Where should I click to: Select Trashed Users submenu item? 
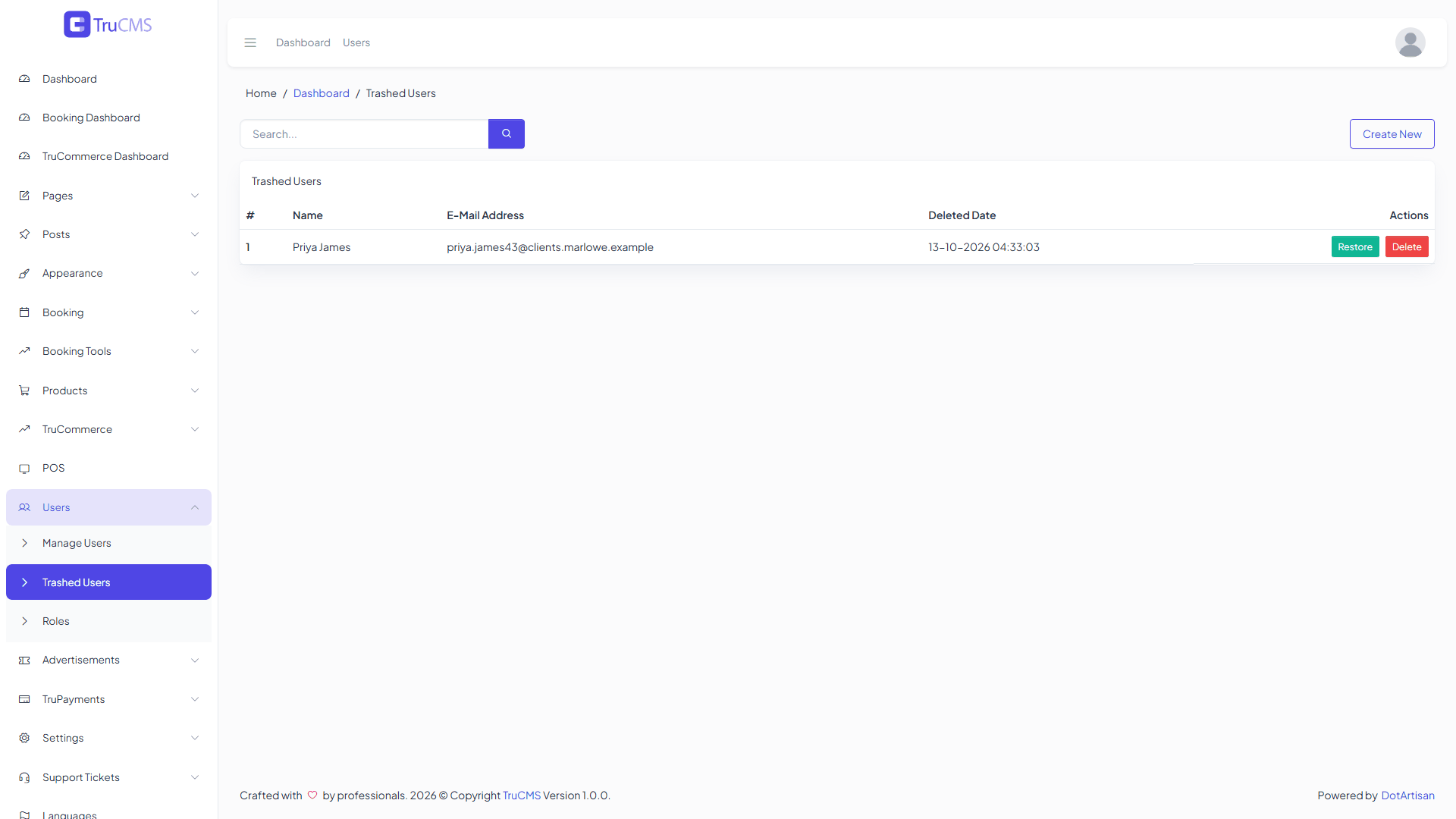point(108,582)
